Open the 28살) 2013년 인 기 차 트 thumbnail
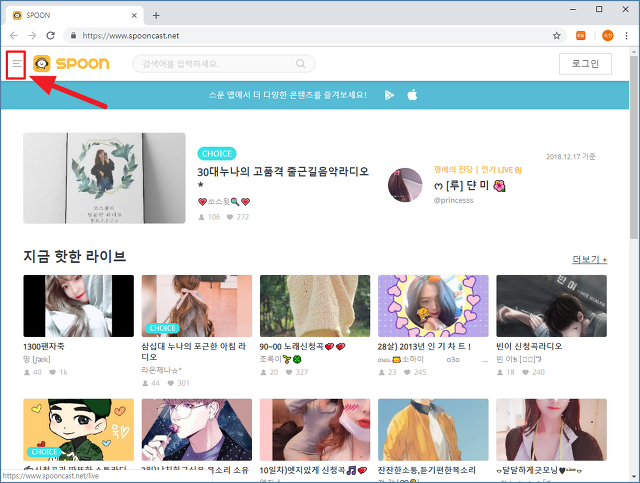This screenshot has width=640, height=483. point(433,306)
